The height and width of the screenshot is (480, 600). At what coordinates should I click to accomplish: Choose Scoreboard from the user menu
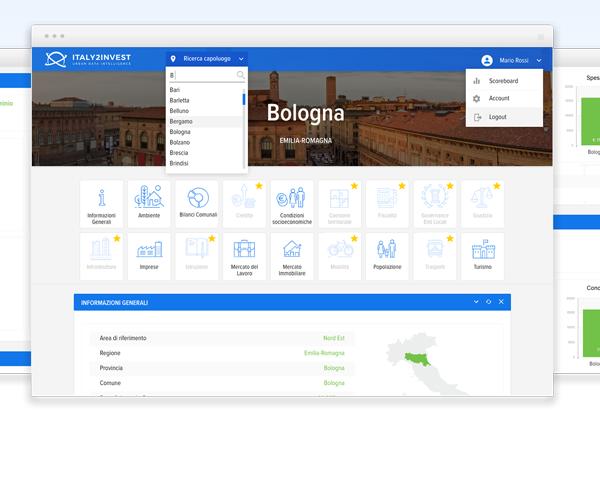pos(503,81)
